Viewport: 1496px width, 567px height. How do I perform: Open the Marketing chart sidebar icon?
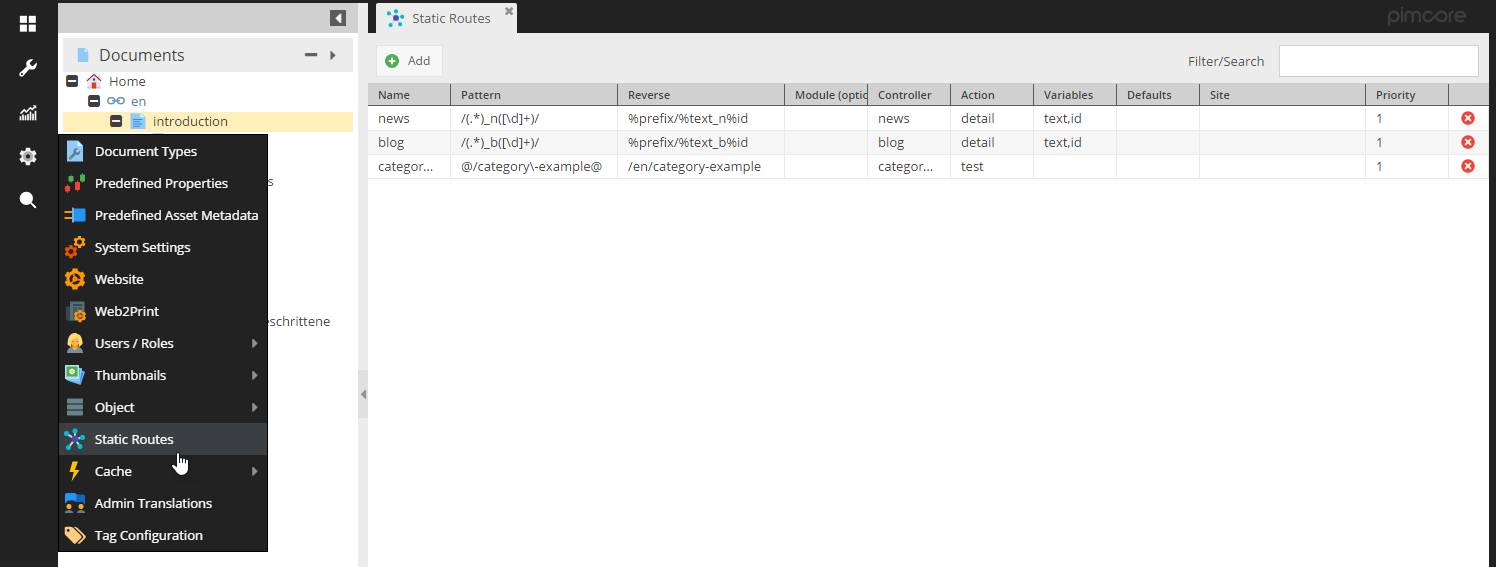tap(28, 113)
